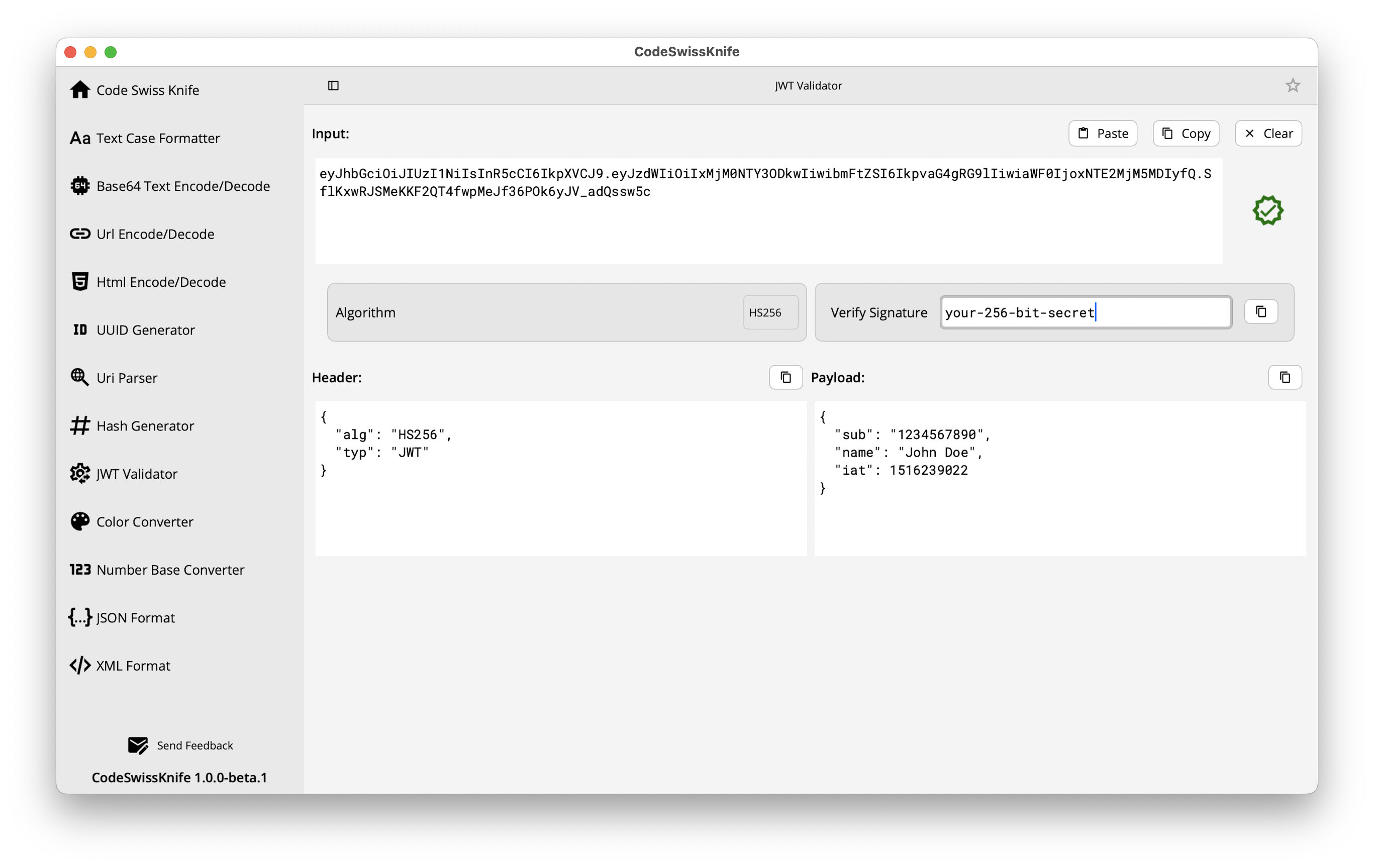The width and height of the screenshot is (1374, 868).
Task: Click the "name": "John Doe" payload line
Action: point(909,452)
